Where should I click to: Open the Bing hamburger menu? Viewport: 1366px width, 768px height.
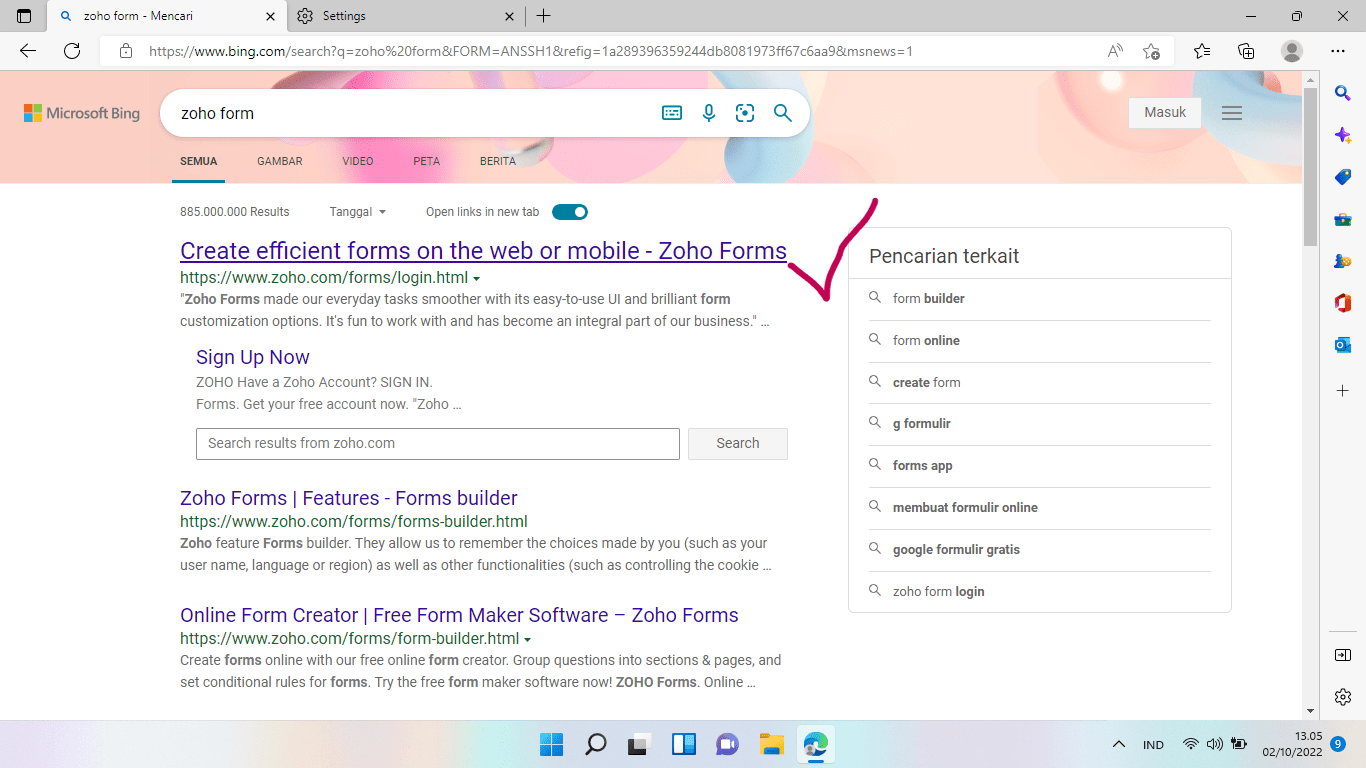(x=1232, y=113)
